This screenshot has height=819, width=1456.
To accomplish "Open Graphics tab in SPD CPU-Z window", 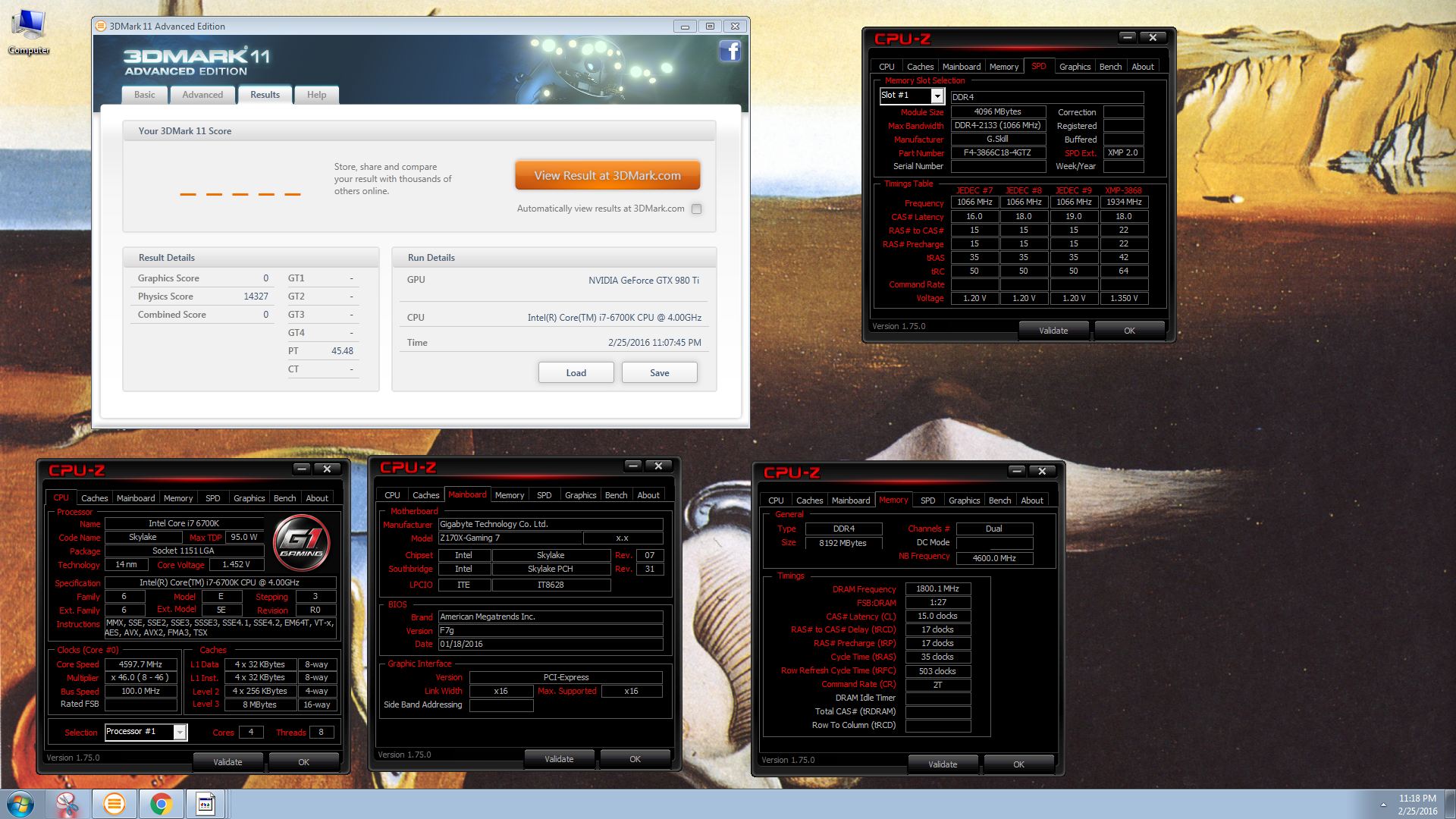I will click(1075, 67).
